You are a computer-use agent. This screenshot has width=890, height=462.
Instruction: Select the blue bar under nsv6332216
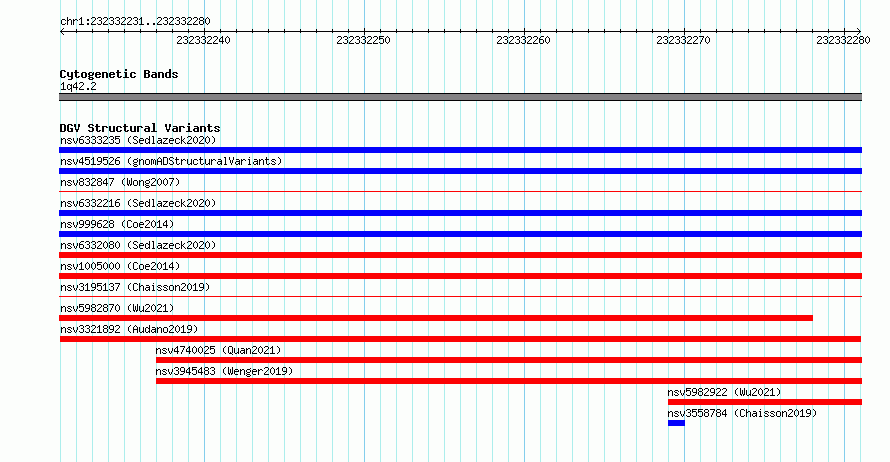coord(460,213)
